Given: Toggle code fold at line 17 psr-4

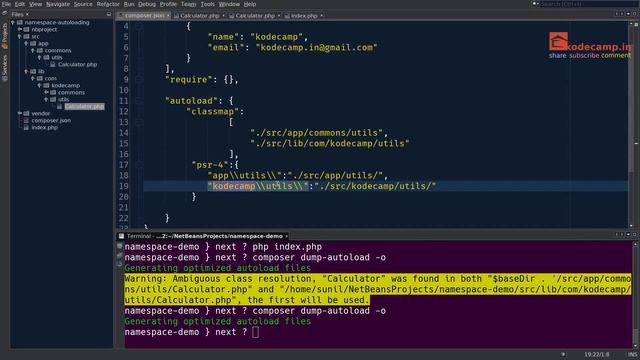Looking at the screenshot, I should [x=139, y=165].
